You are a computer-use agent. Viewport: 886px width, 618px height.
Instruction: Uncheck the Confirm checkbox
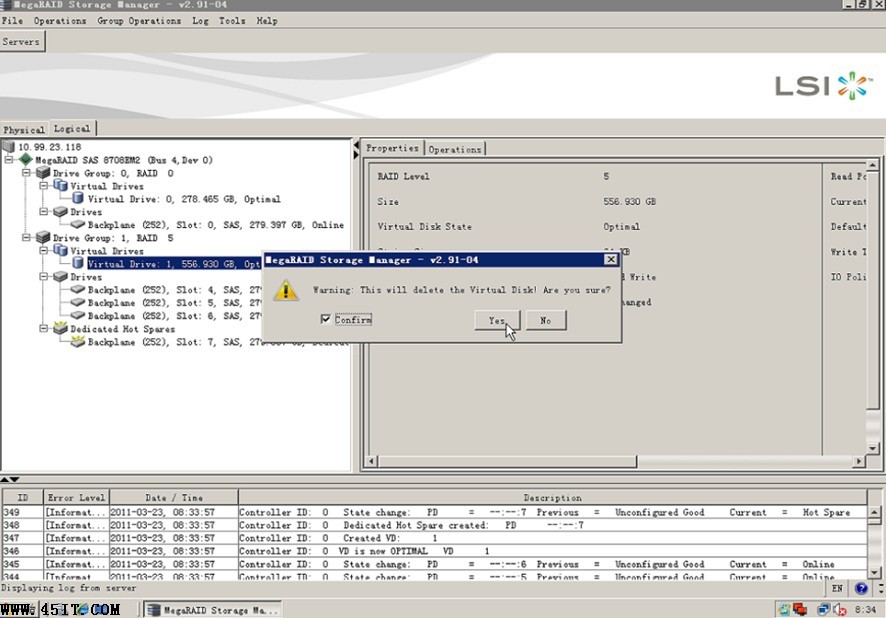coord(327,319)
